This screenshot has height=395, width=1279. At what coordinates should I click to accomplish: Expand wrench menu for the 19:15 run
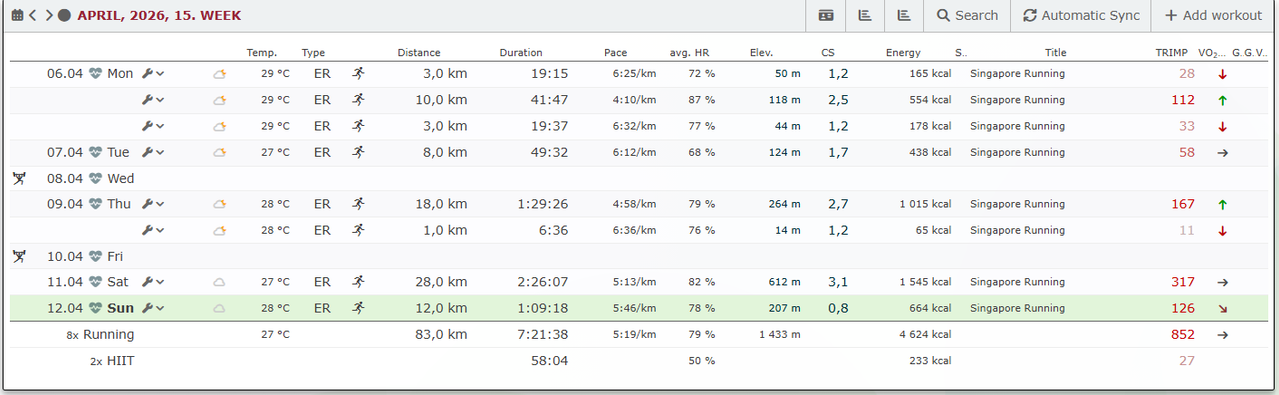[153, 73]
